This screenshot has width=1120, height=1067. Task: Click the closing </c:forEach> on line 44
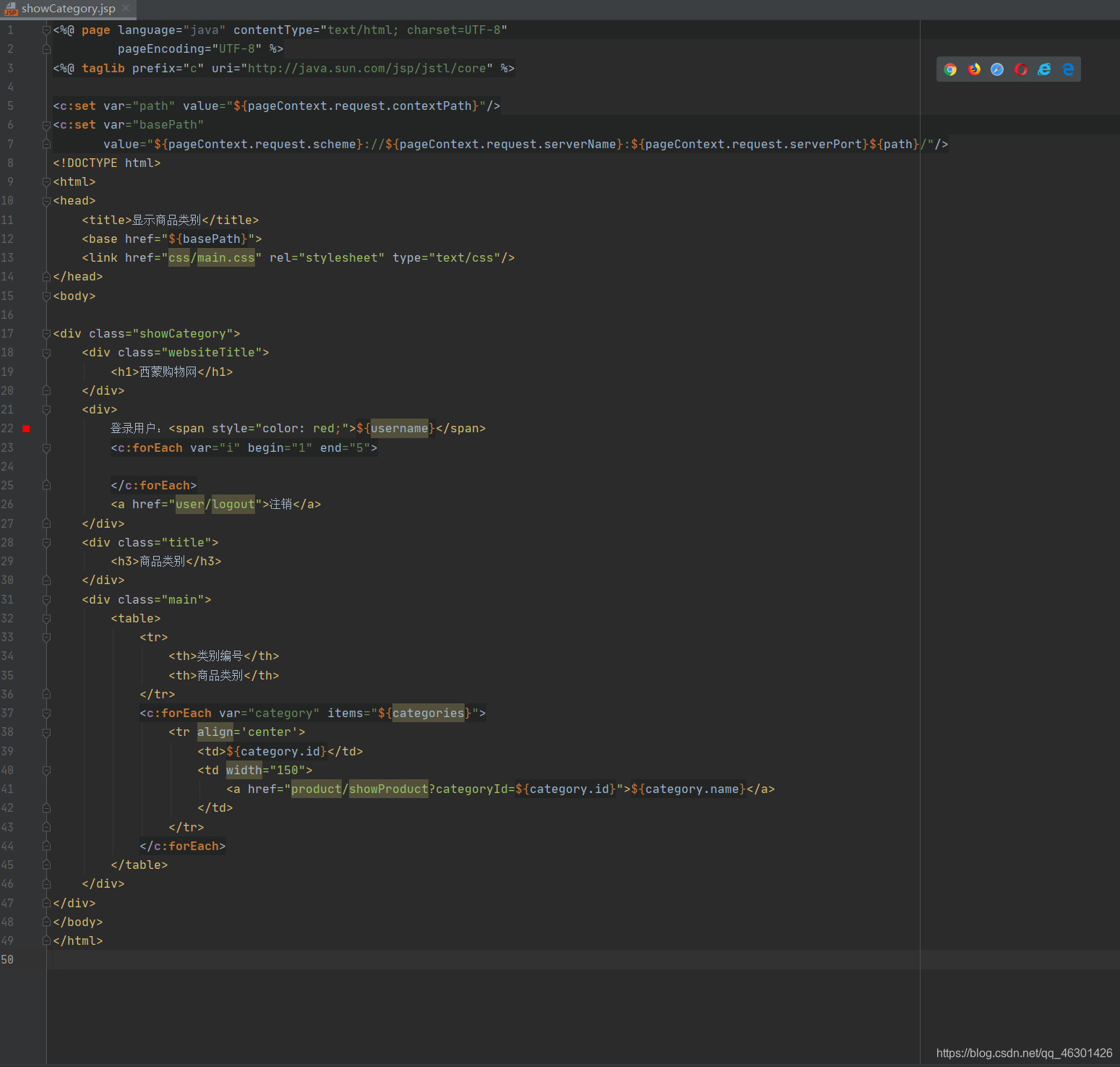tap(183, 847)
